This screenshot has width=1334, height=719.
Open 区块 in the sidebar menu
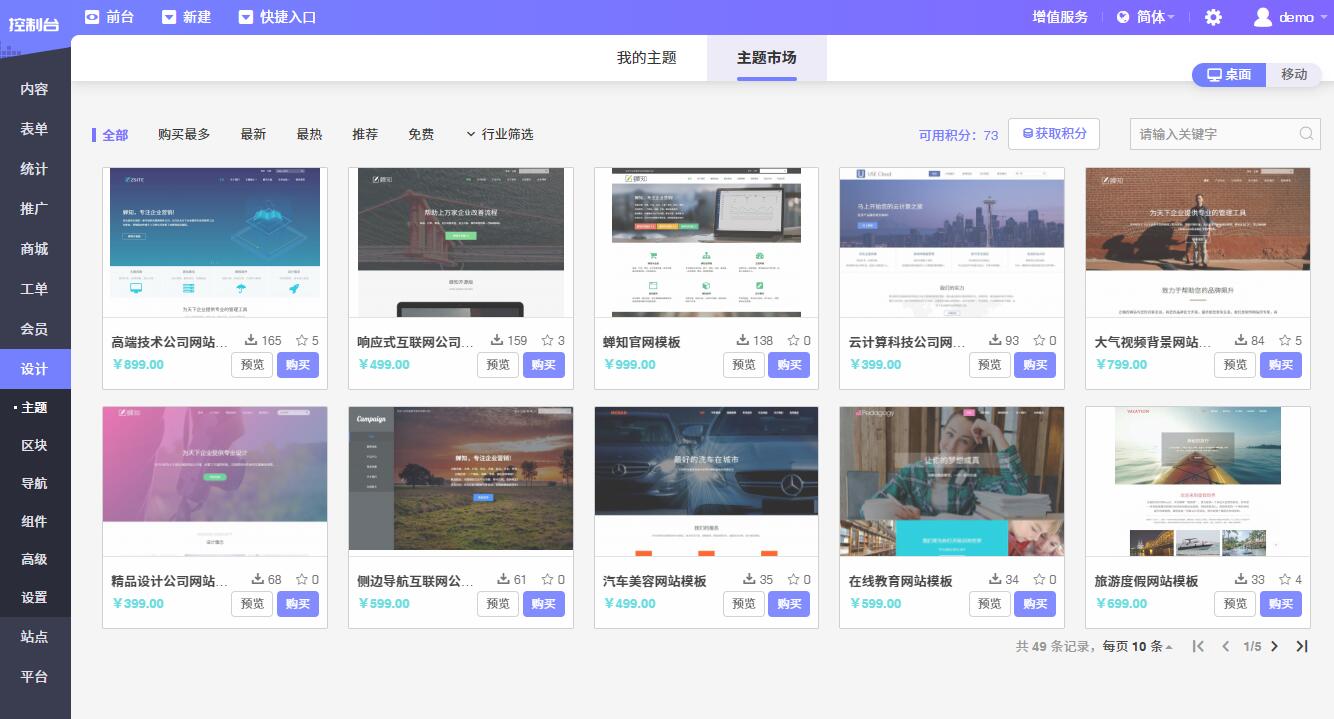pos(35,445)
